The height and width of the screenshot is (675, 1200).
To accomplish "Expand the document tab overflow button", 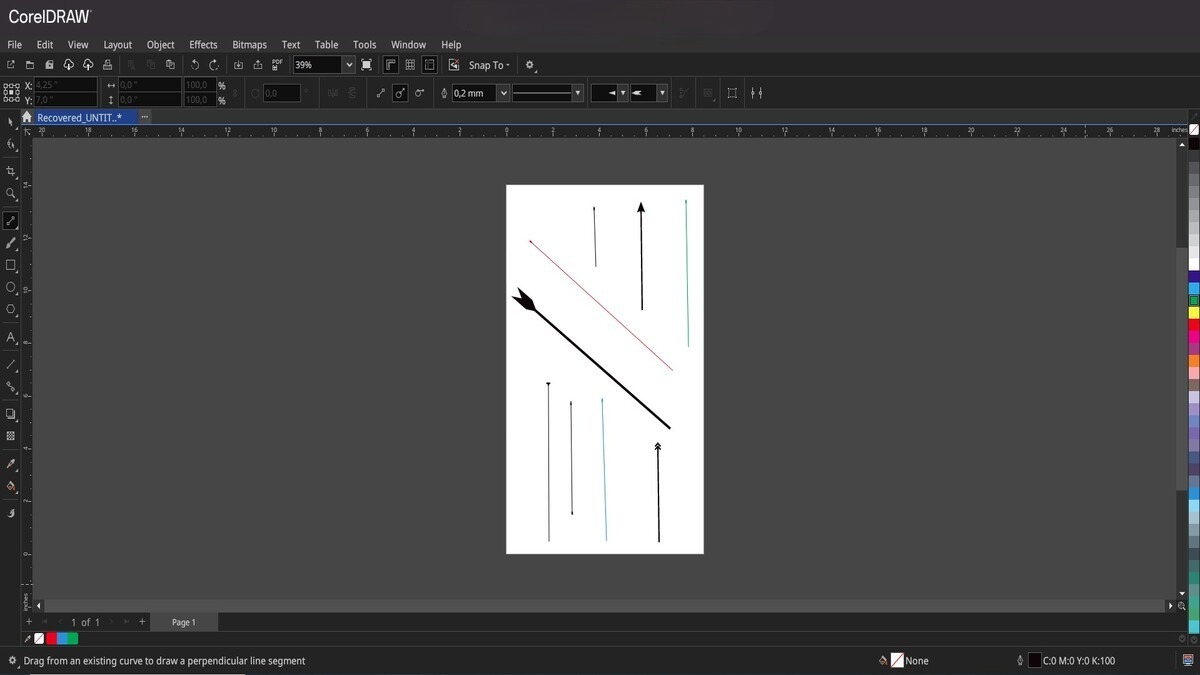I will coord(144,117).
